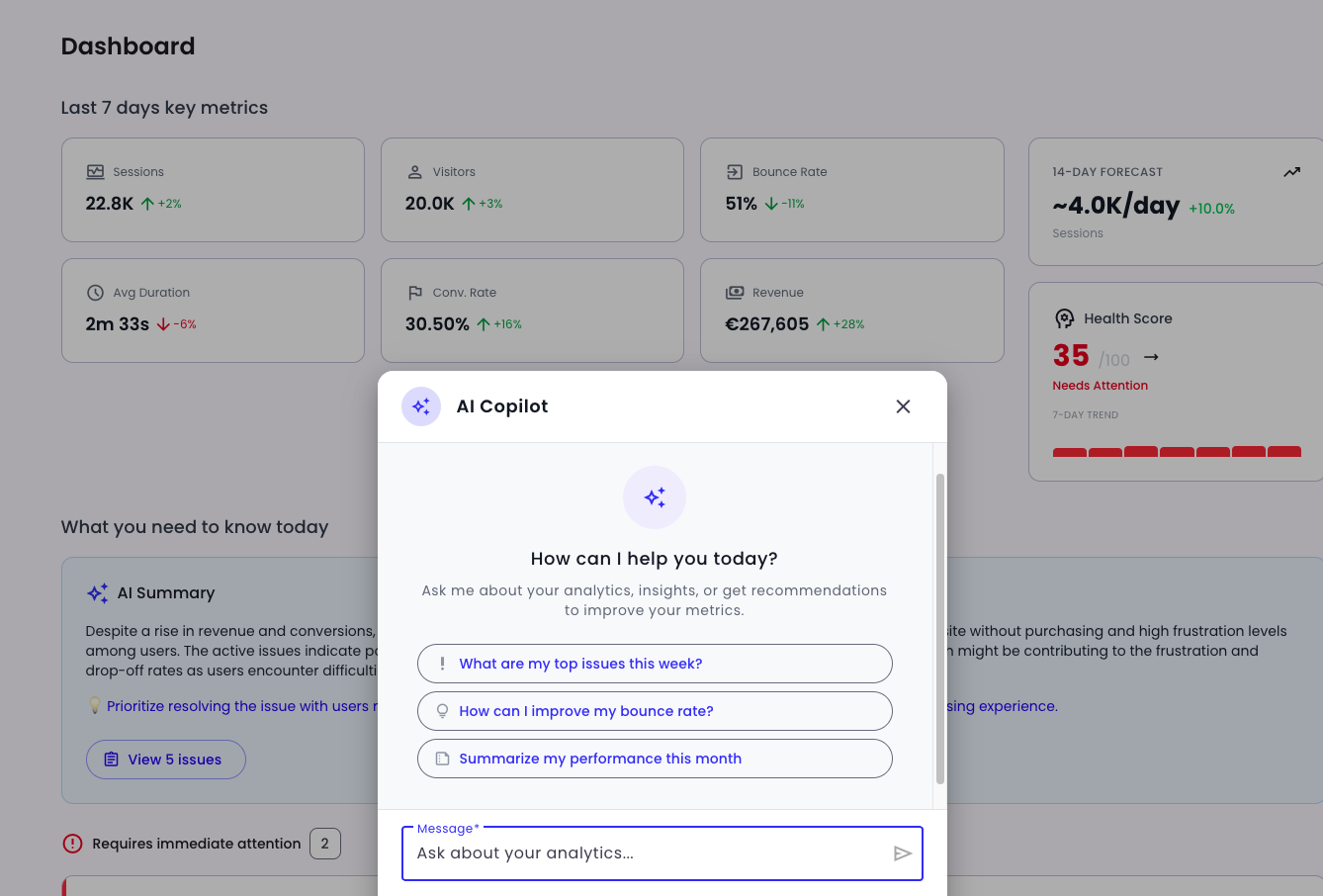Click the clipboard icon in View 5 issues
The width and height of the screenshot is (1323, 896).
tap(112, 760)
